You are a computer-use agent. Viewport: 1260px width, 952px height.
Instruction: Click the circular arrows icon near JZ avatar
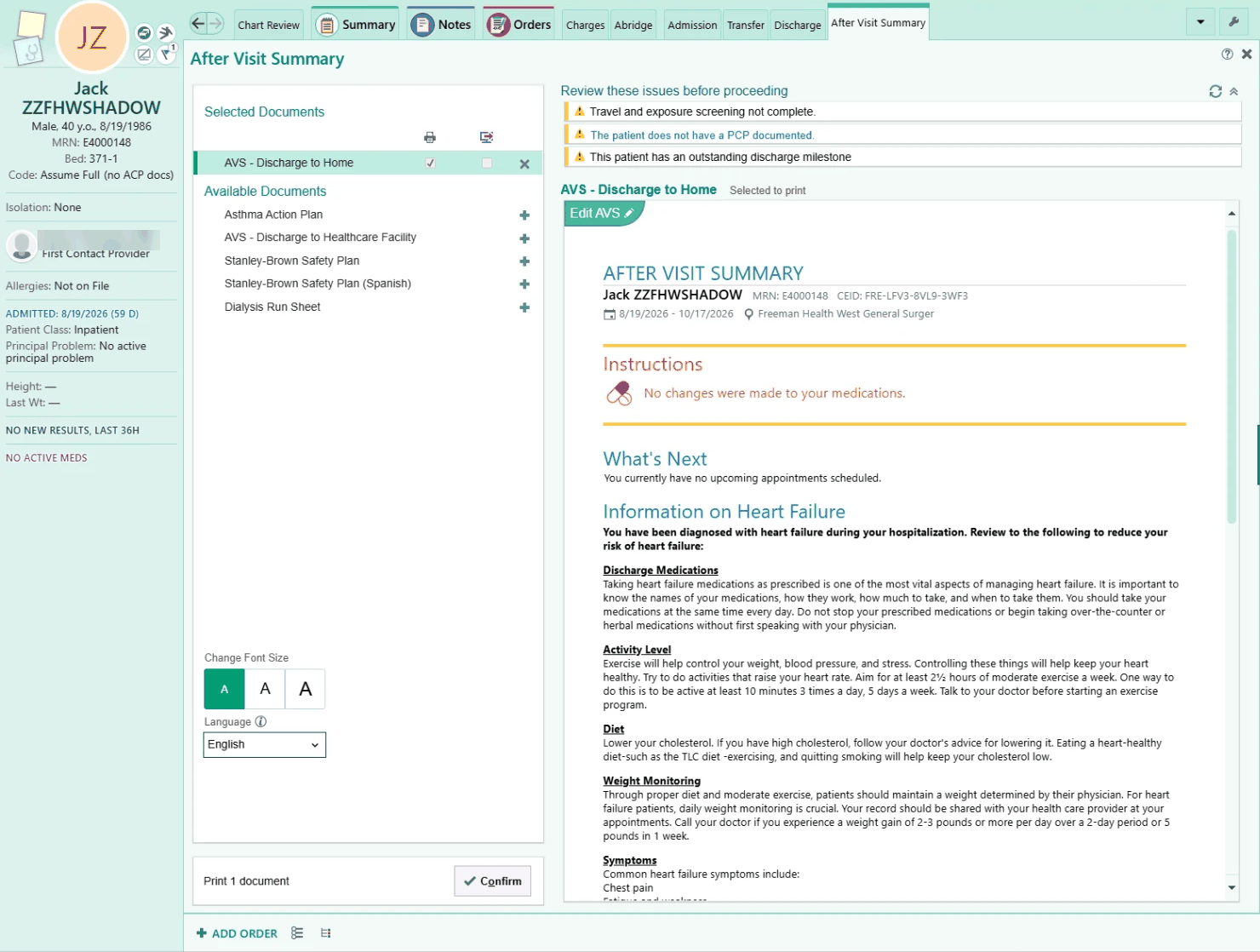144,32
